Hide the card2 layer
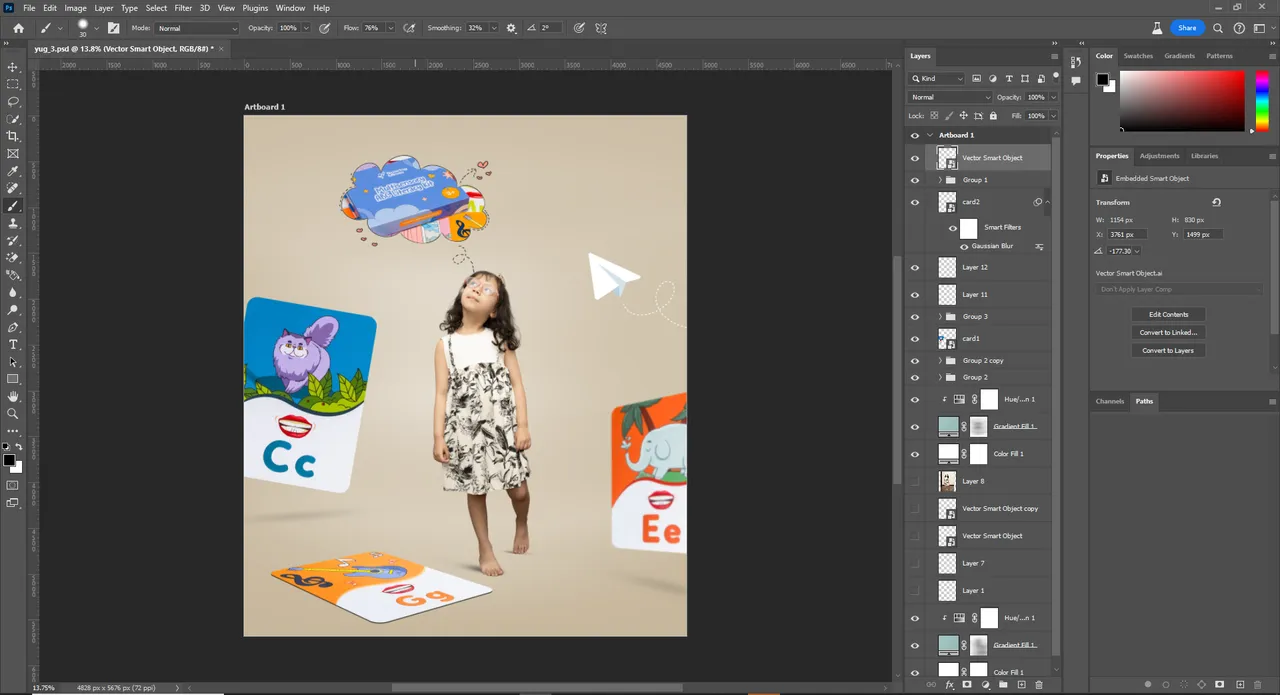The height and width of the screenshot is (695, 1280). (x=914, y=202)
